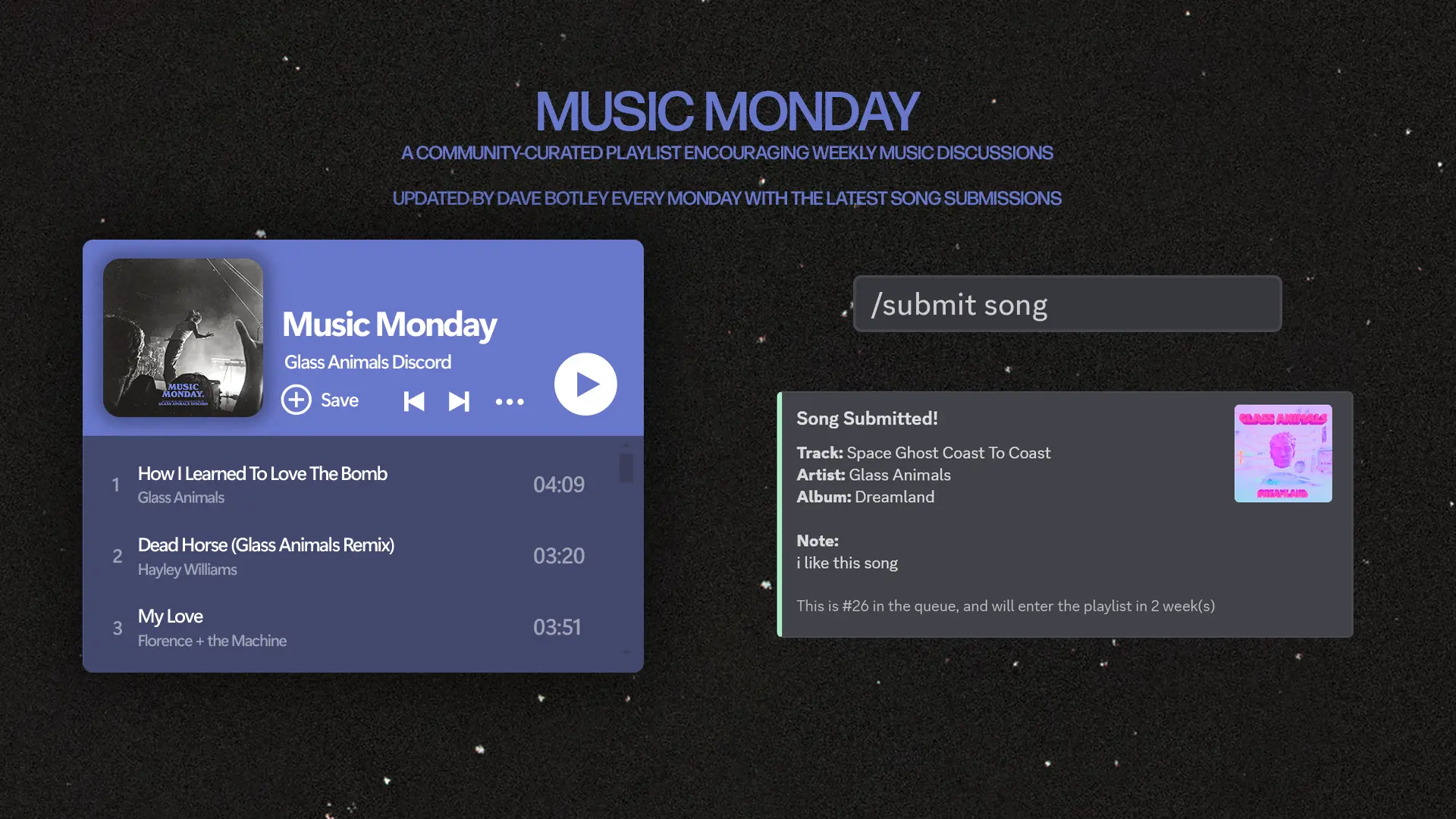
Task: Play the Music Monday playlist
Action: (x=585, y=384)
